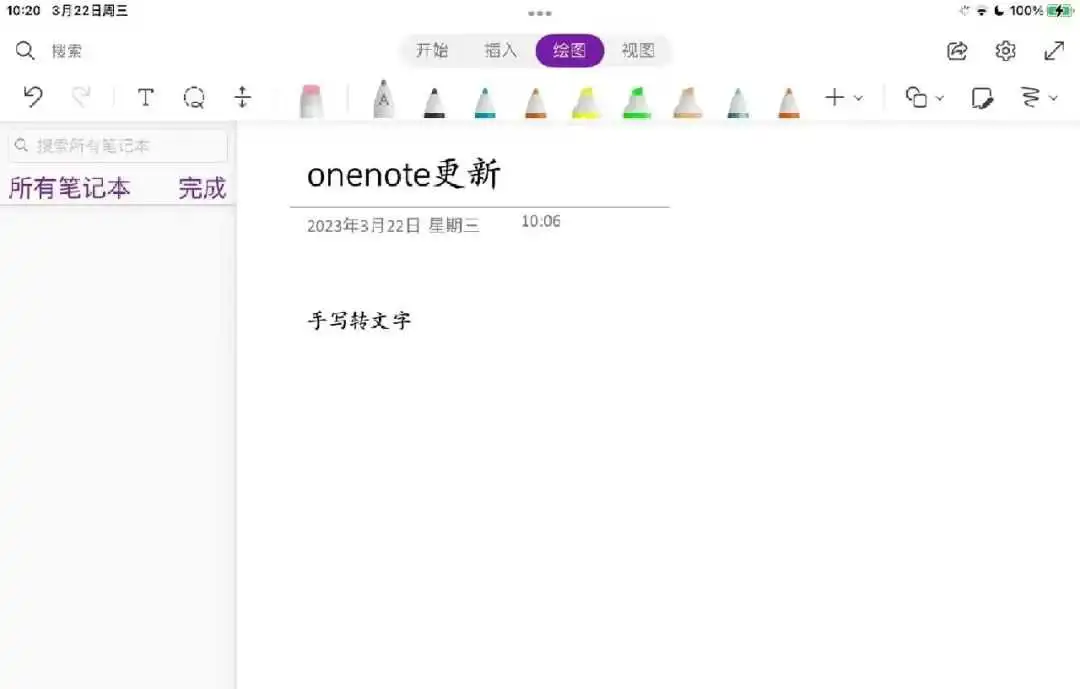
Task: Expand the Shapes dropdown arrow
Action: point(939,98)
